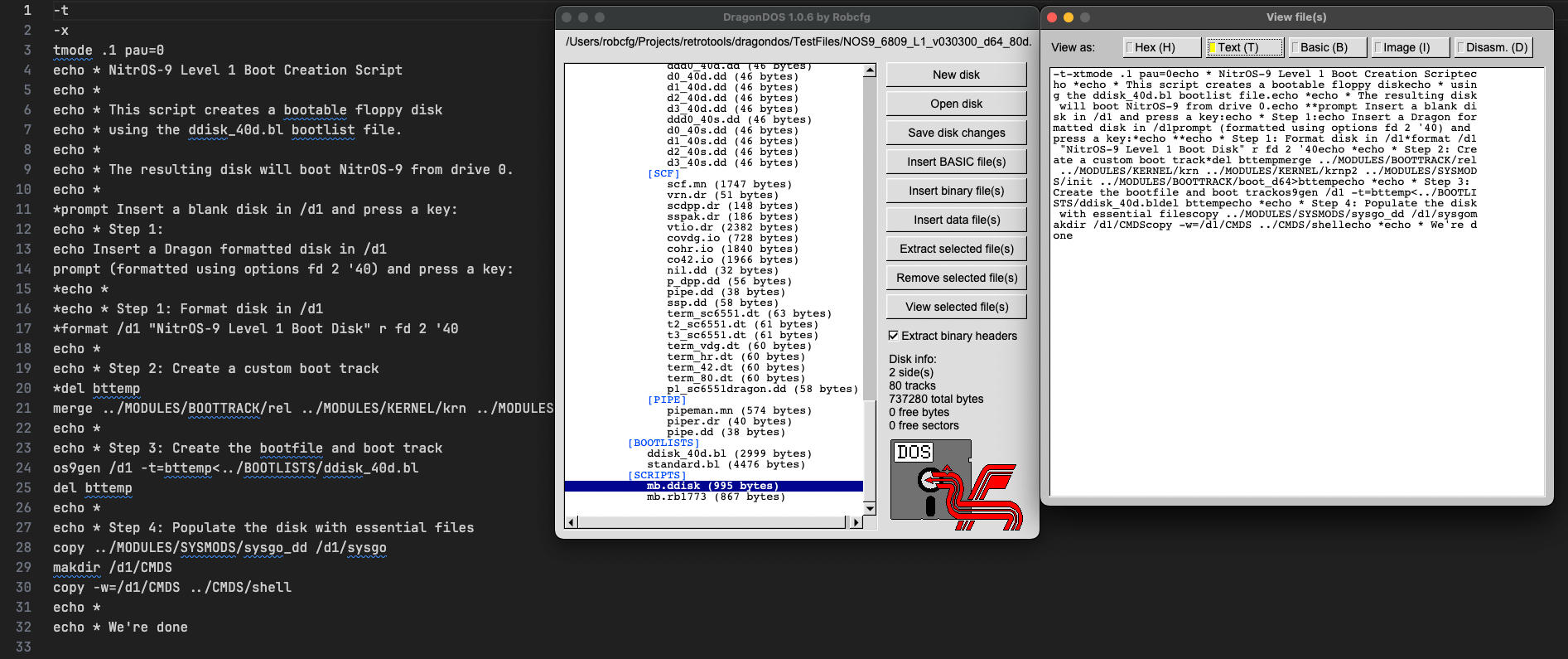This screenshot has height=659, width=1568.
Task: Click Extract selected file(s) button
Action: click(956, 249)
